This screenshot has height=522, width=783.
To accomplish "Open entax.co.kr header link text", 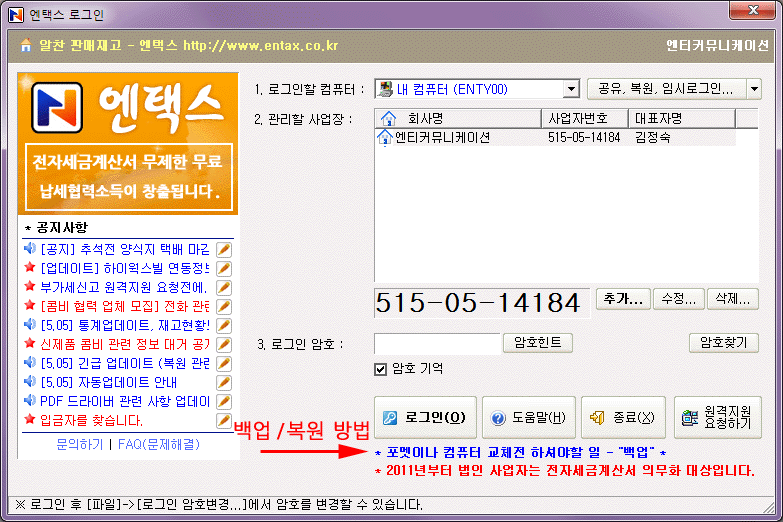I will (261, 45).
